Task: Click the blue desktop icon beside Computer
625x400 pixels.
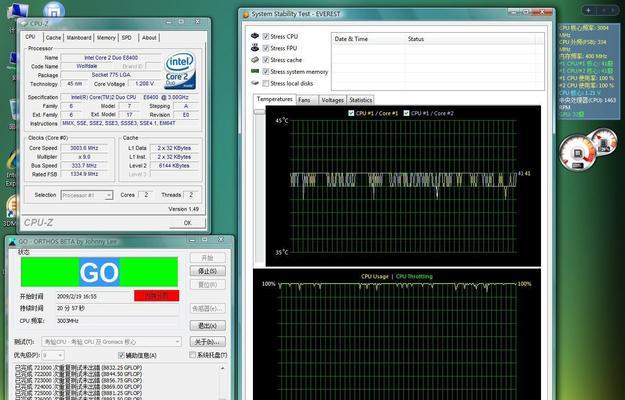Action: 54,10
